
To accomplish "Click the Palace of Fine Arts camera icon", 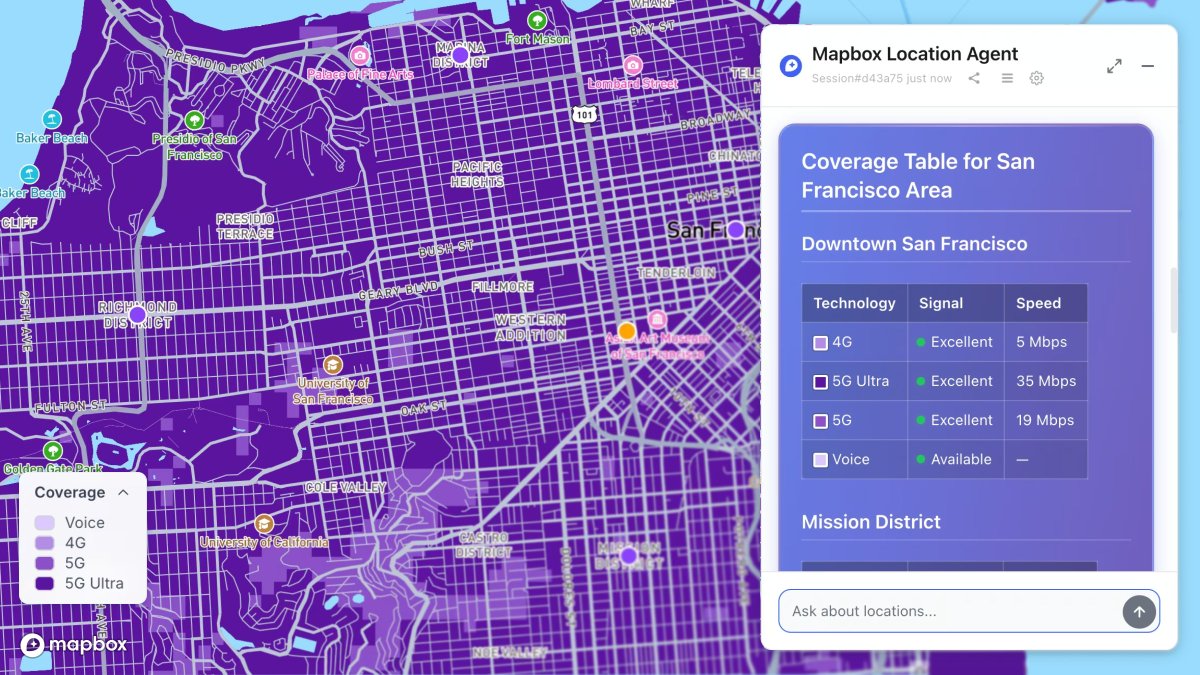I will click(x=360, y=55).
